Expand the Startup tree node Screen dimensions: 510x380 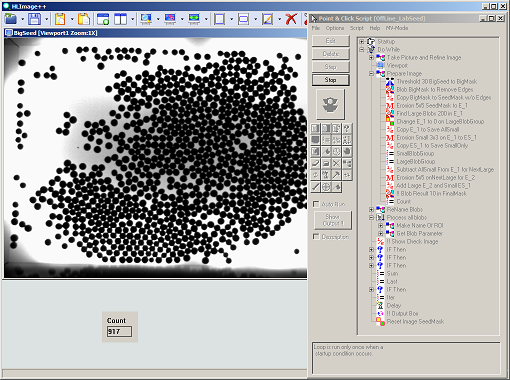point(362,42)
